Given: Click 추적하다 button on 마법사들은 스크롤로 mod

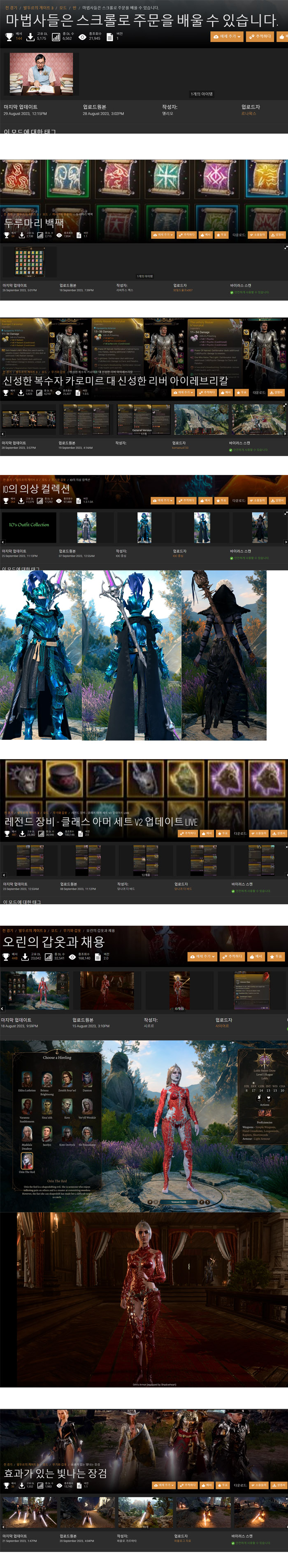Looking at the screenshot, I should (260, 37).
